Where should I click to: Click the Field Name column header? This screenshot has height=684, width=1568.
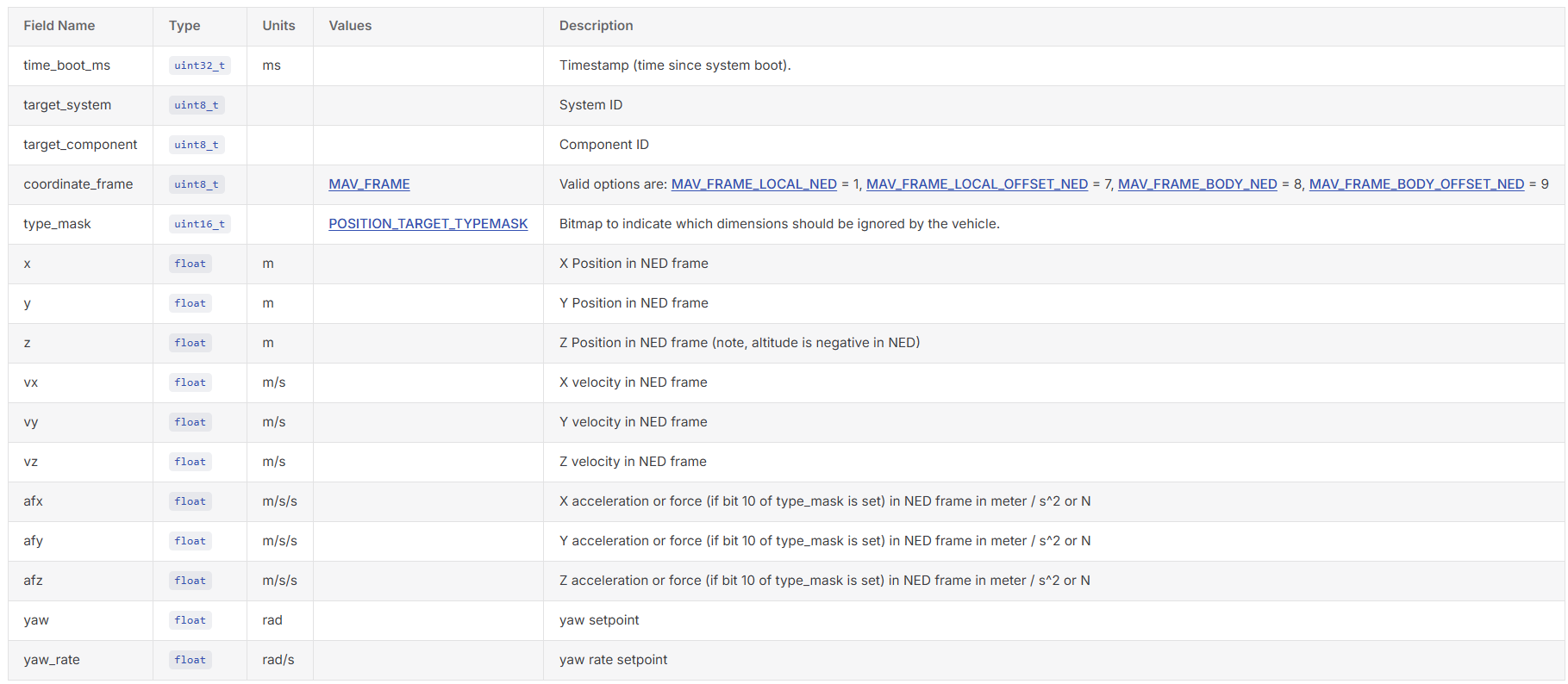click(59, 26)
